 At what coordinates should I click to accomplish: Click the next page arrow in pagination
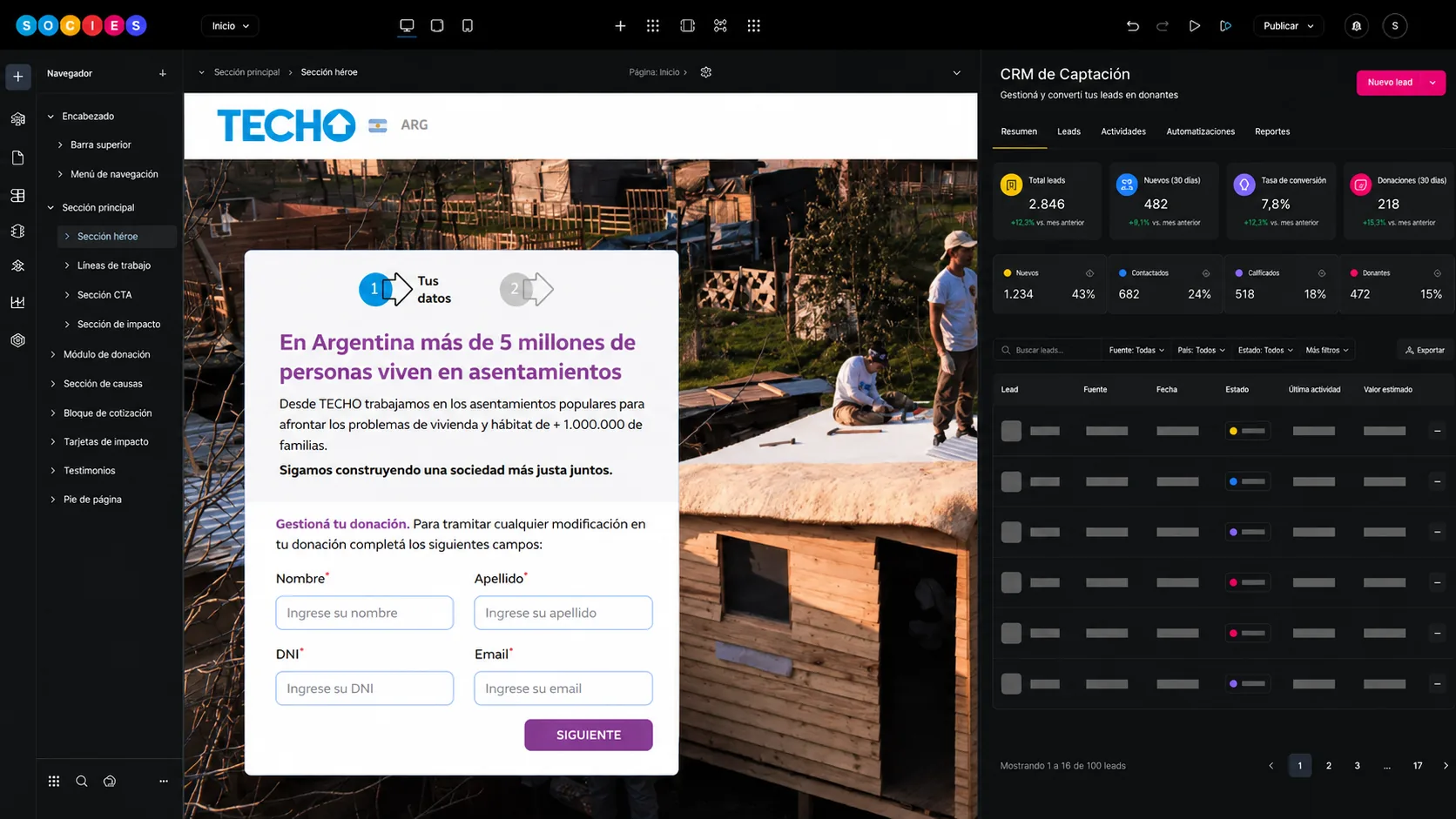[x=1446, y=766]
